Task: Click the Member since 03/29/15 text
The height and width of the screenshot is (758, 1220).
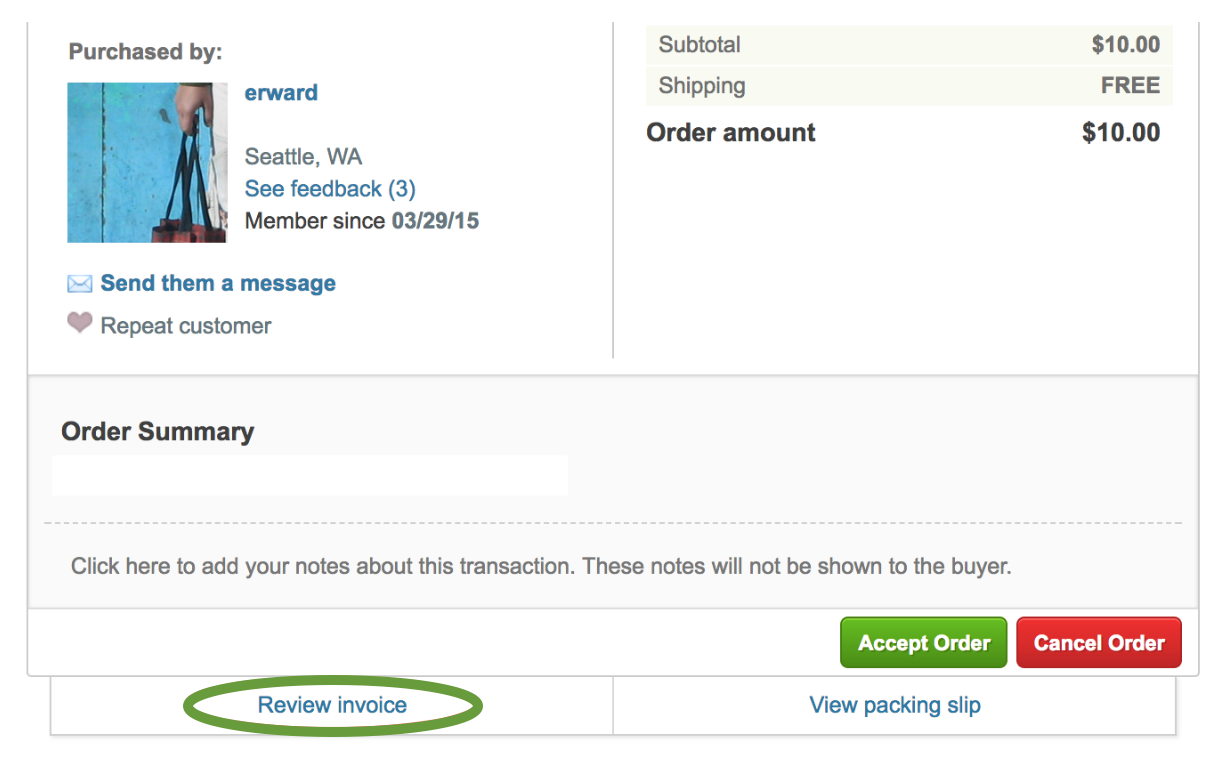Action: 362,221
